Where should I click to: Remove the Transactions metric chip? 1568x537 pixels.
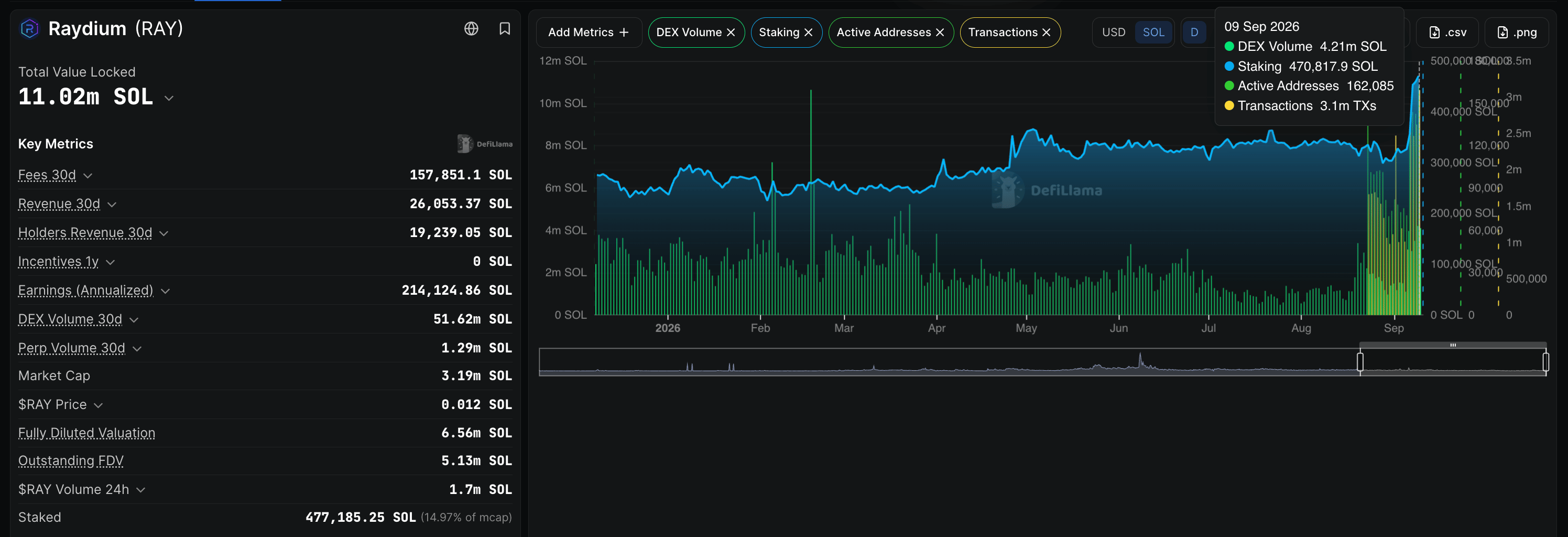pos(1047,33)
